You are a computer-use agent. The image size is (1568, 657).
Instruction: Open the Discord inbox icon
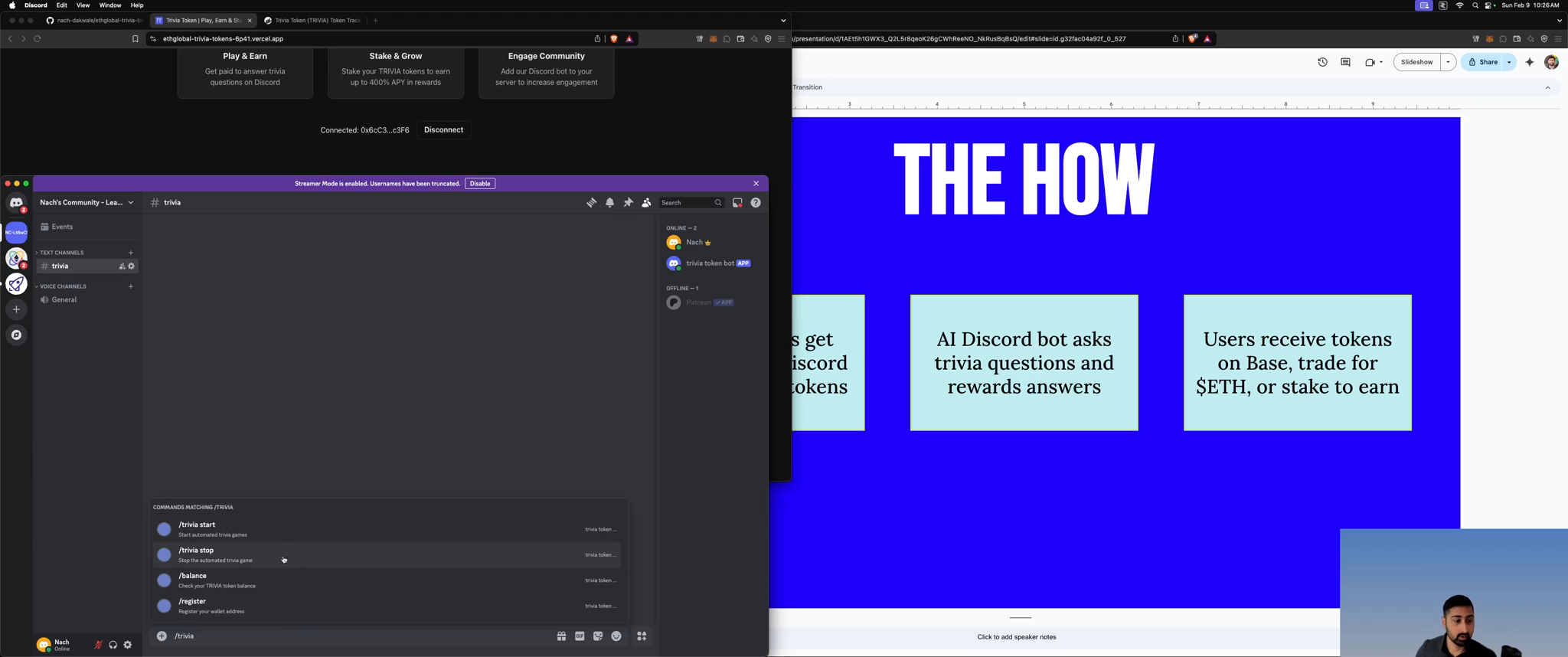tap(737, 203)
